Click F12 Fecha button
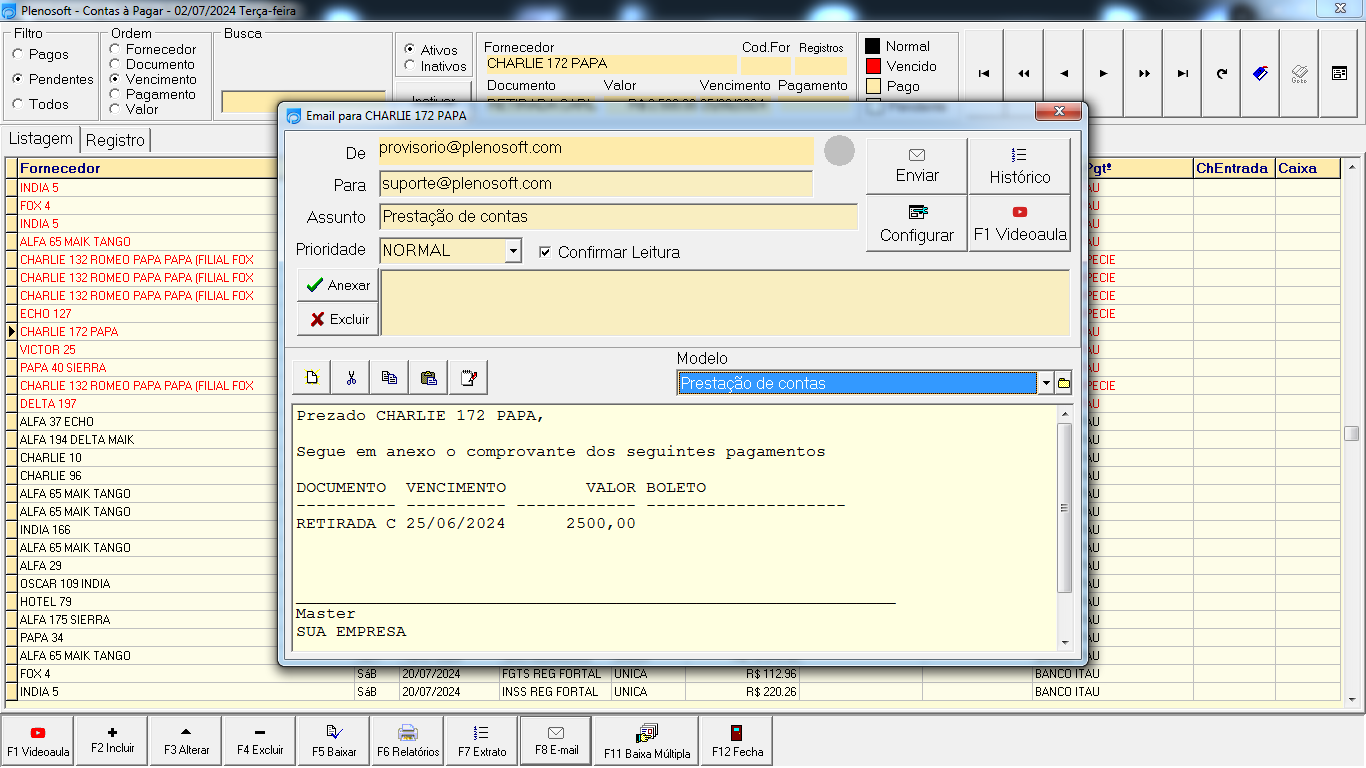Screen dimensions: 1366x768 (x=737, y=741)
